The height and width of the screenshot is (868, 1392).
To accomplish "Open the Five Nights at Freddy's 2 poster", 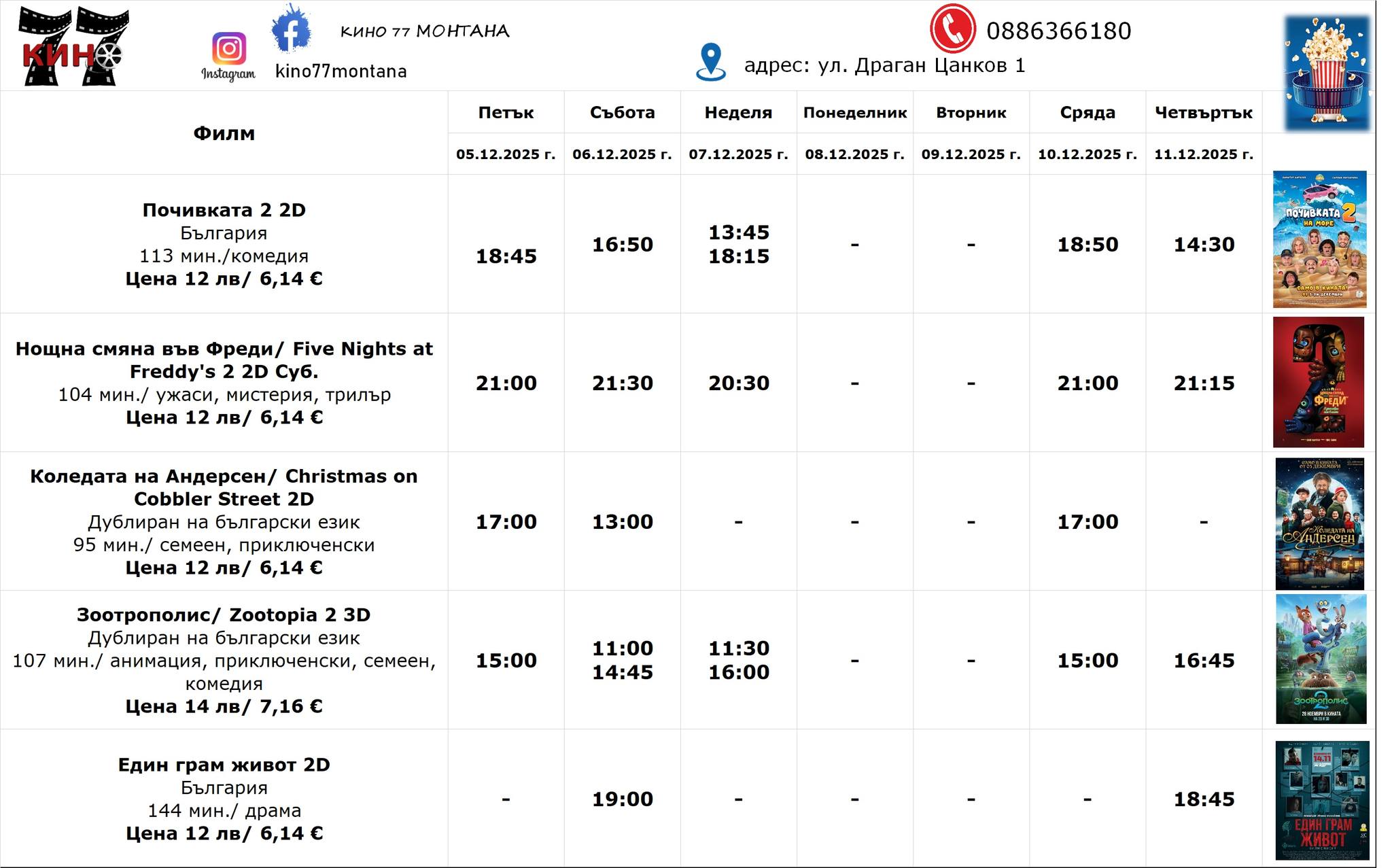I will 1318,382.
